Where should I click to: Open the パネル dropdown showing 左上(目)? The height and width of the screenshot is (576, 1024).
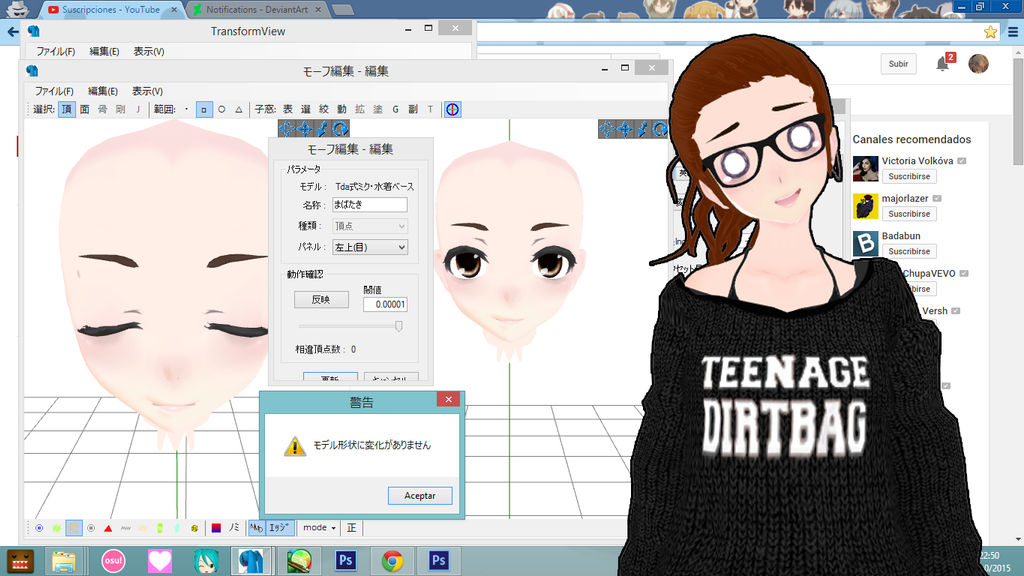[x=369, y=246]
